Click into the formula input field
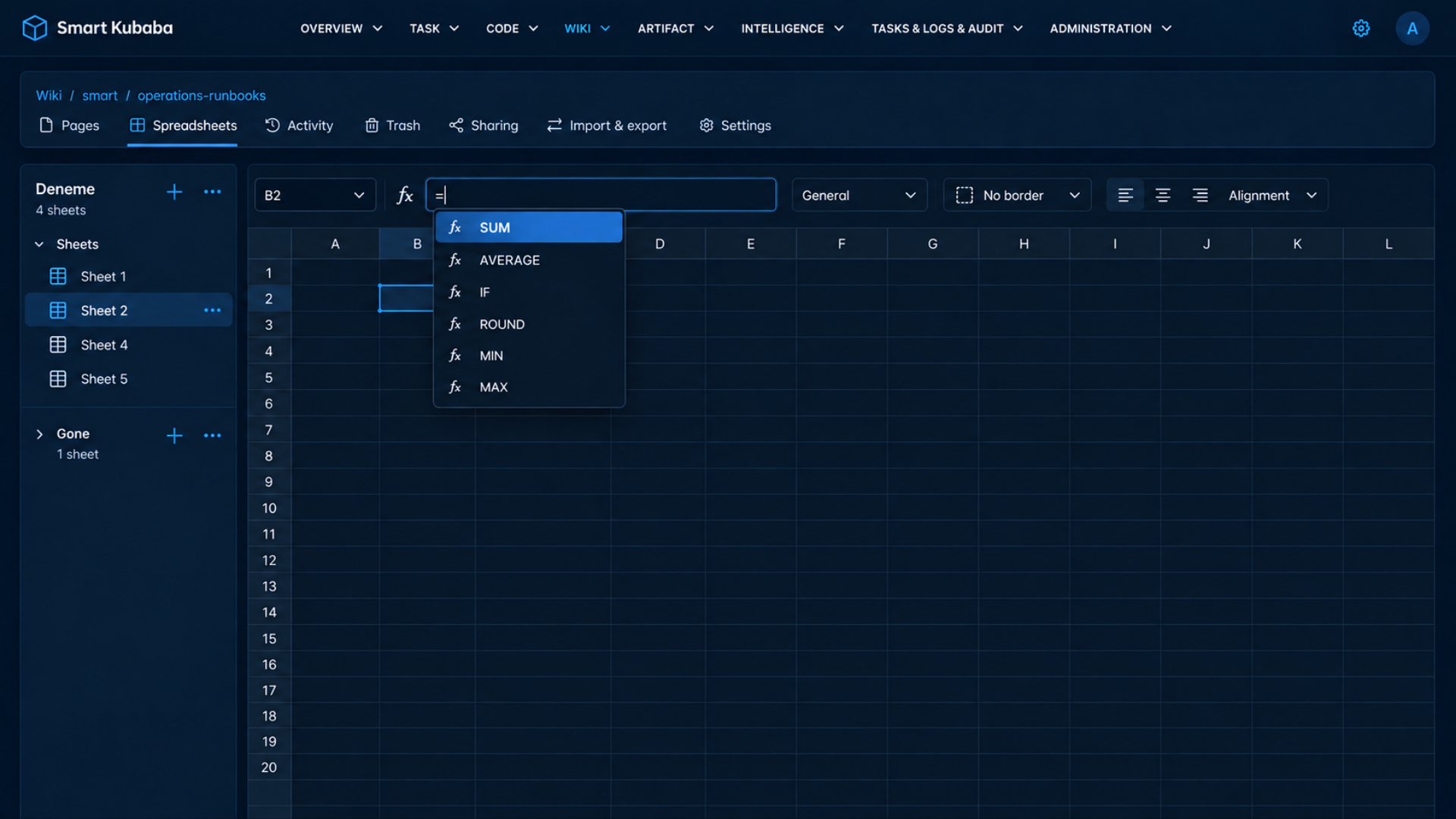1456x819 pixels. (x=601, y=196)
